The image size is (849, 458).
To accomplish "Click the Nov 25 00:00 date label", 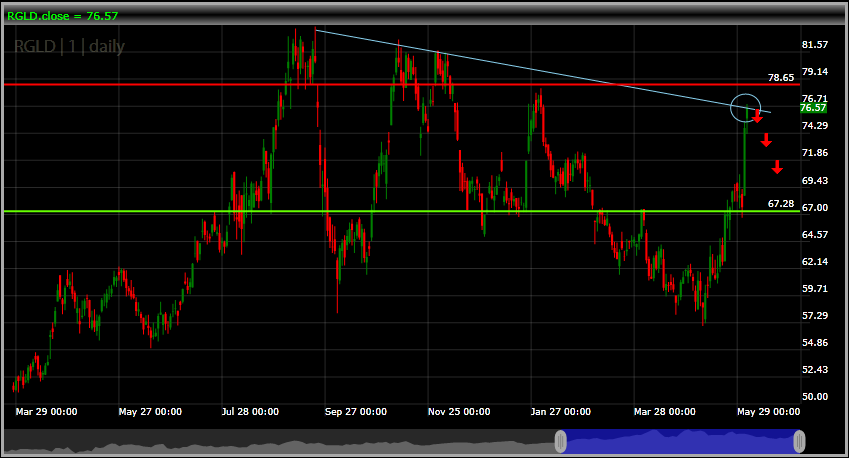I will [x=459, y=411].
